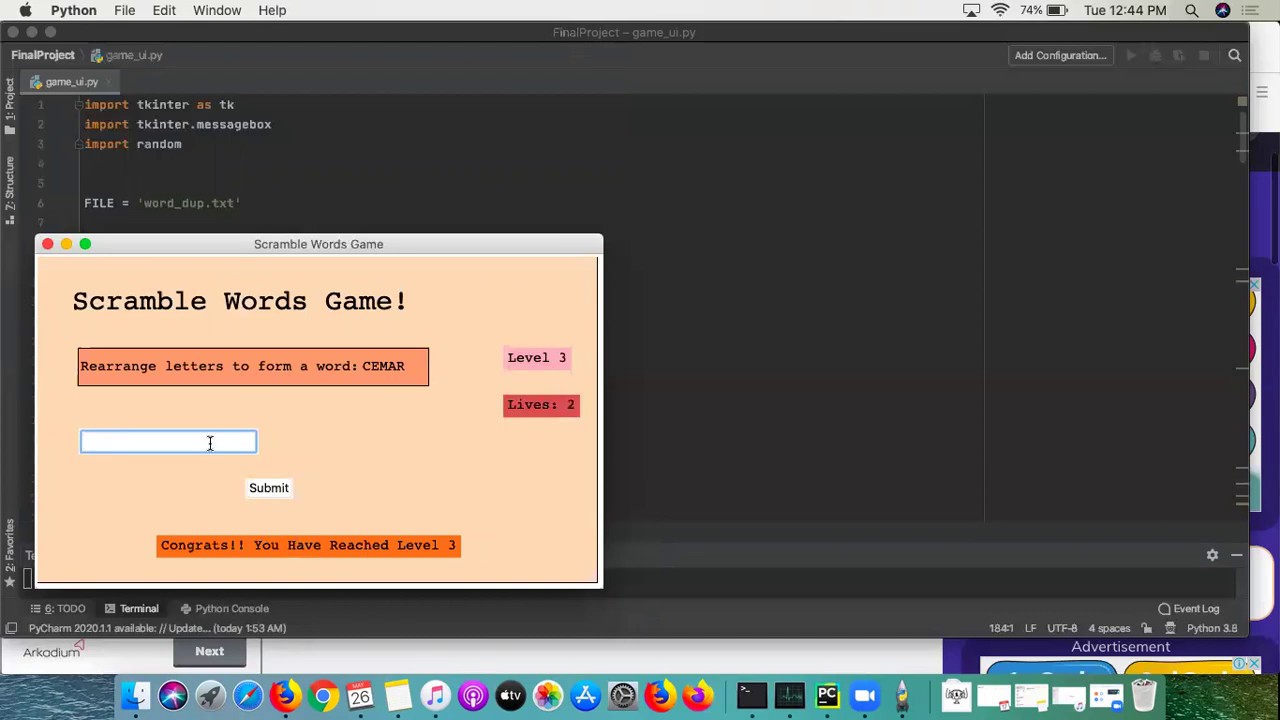
Task: Collapse the import block fold marker on line 1
Action: point(78,105)
